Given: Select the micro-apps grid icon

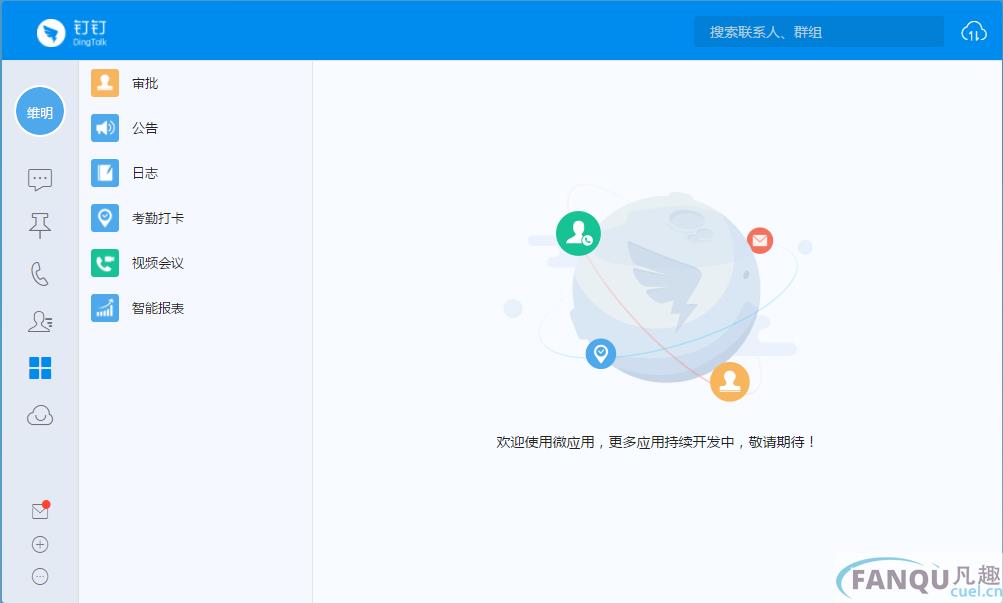Looking at the screenshot, I should click(x=40, y=368).
